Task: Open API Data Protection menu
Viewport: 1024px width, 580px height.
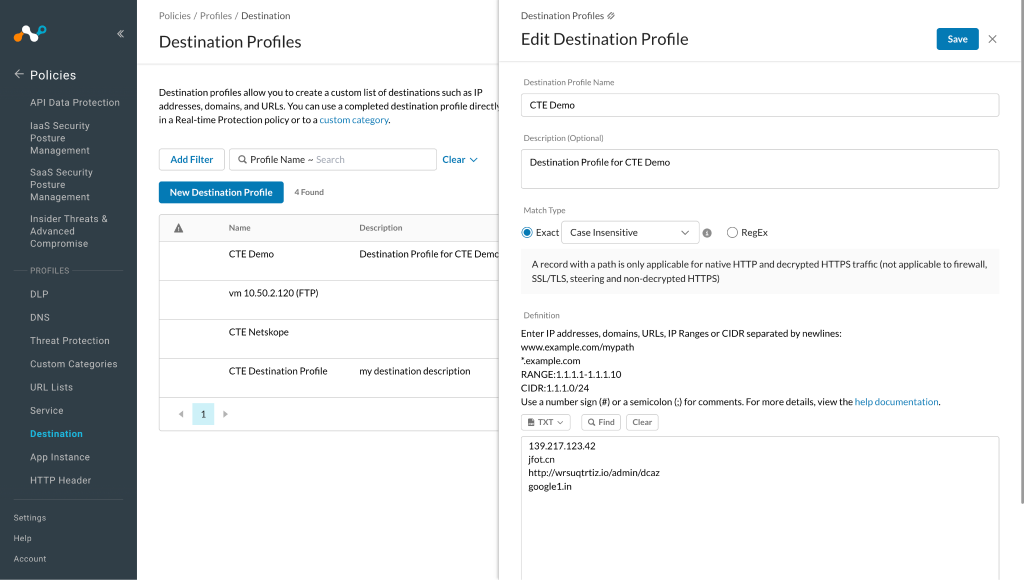Action: pos(74,103)
